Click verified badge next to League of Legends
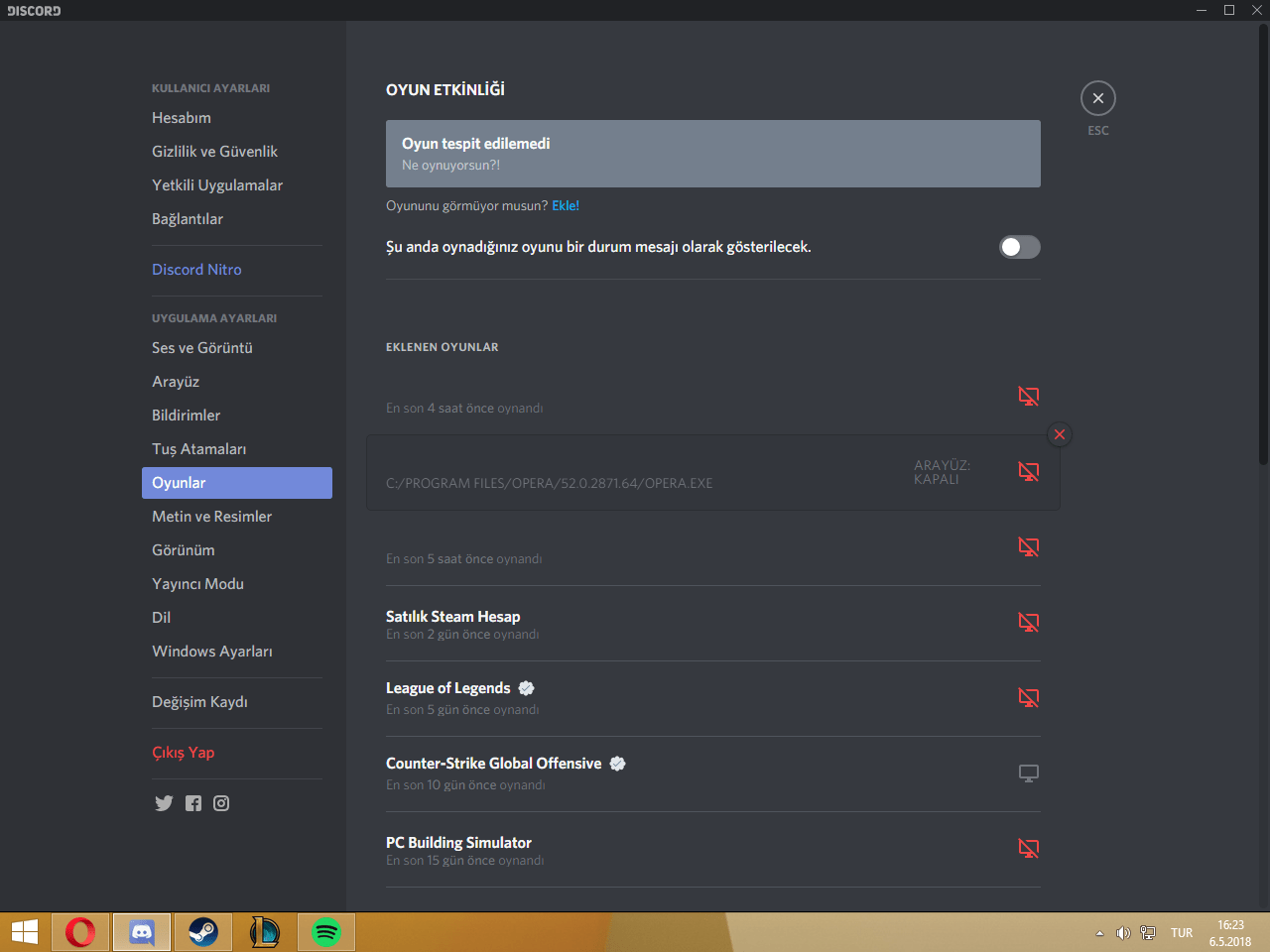This screenshot has height=952, width=1270. pyautogui.click(x=527, y=688)
